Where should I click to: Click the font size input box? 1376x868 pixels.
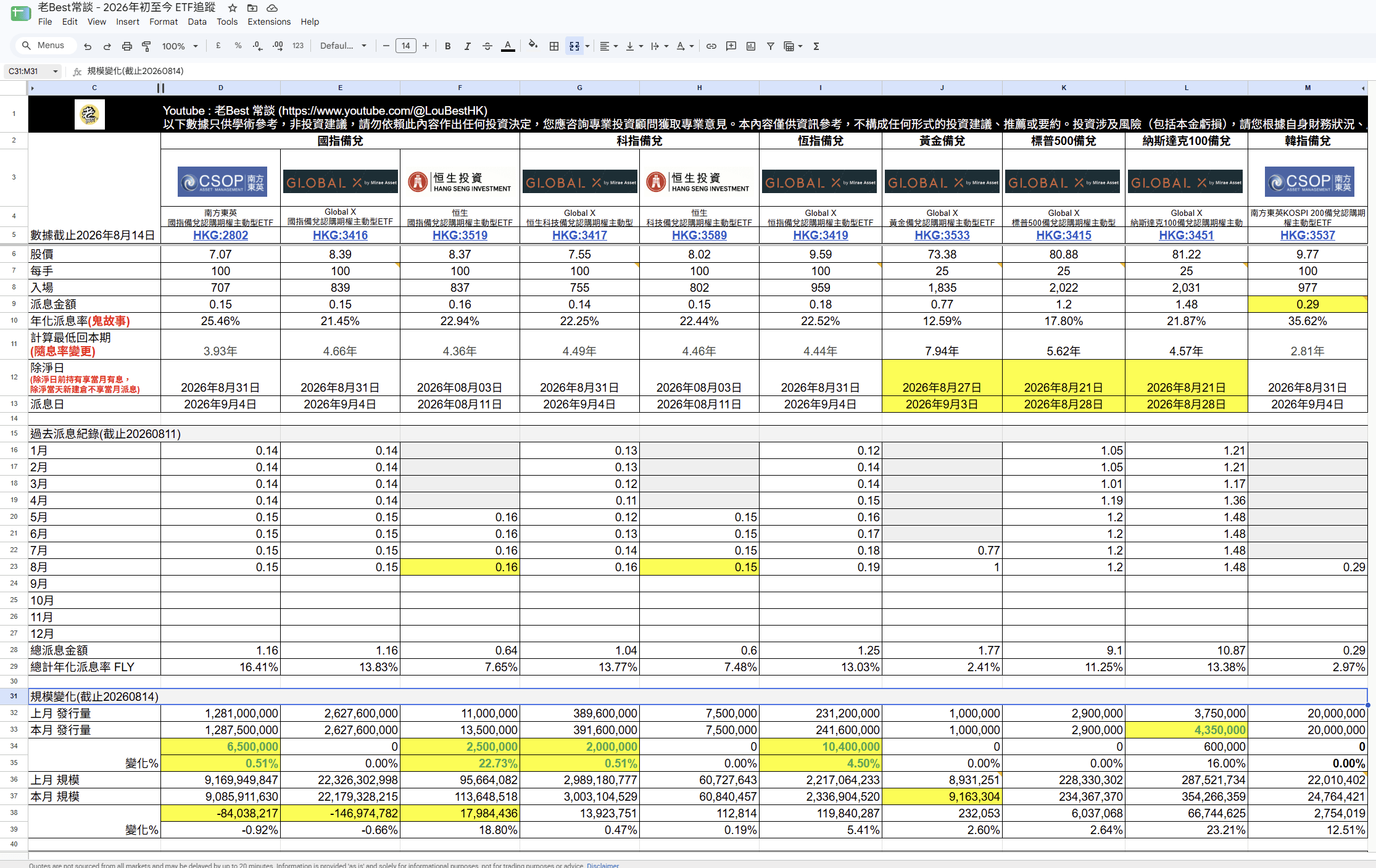coord(405,46)
